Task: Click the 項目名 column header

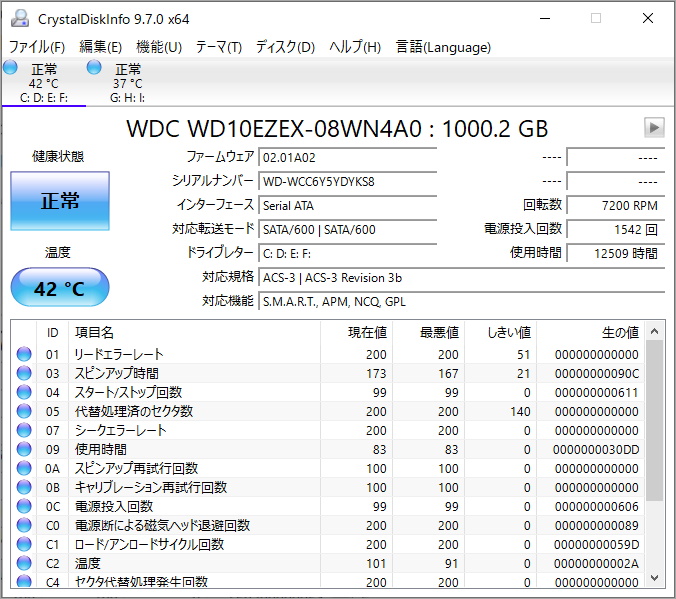Action: tap(194, 332)
